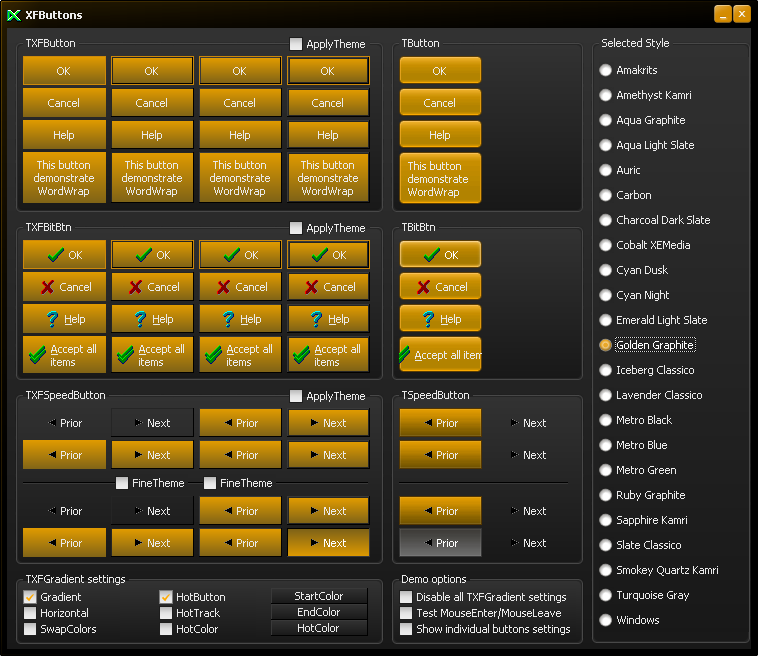
Task: Click question mark Help button in TBitBtn group
Action: [x=440, y=319]
